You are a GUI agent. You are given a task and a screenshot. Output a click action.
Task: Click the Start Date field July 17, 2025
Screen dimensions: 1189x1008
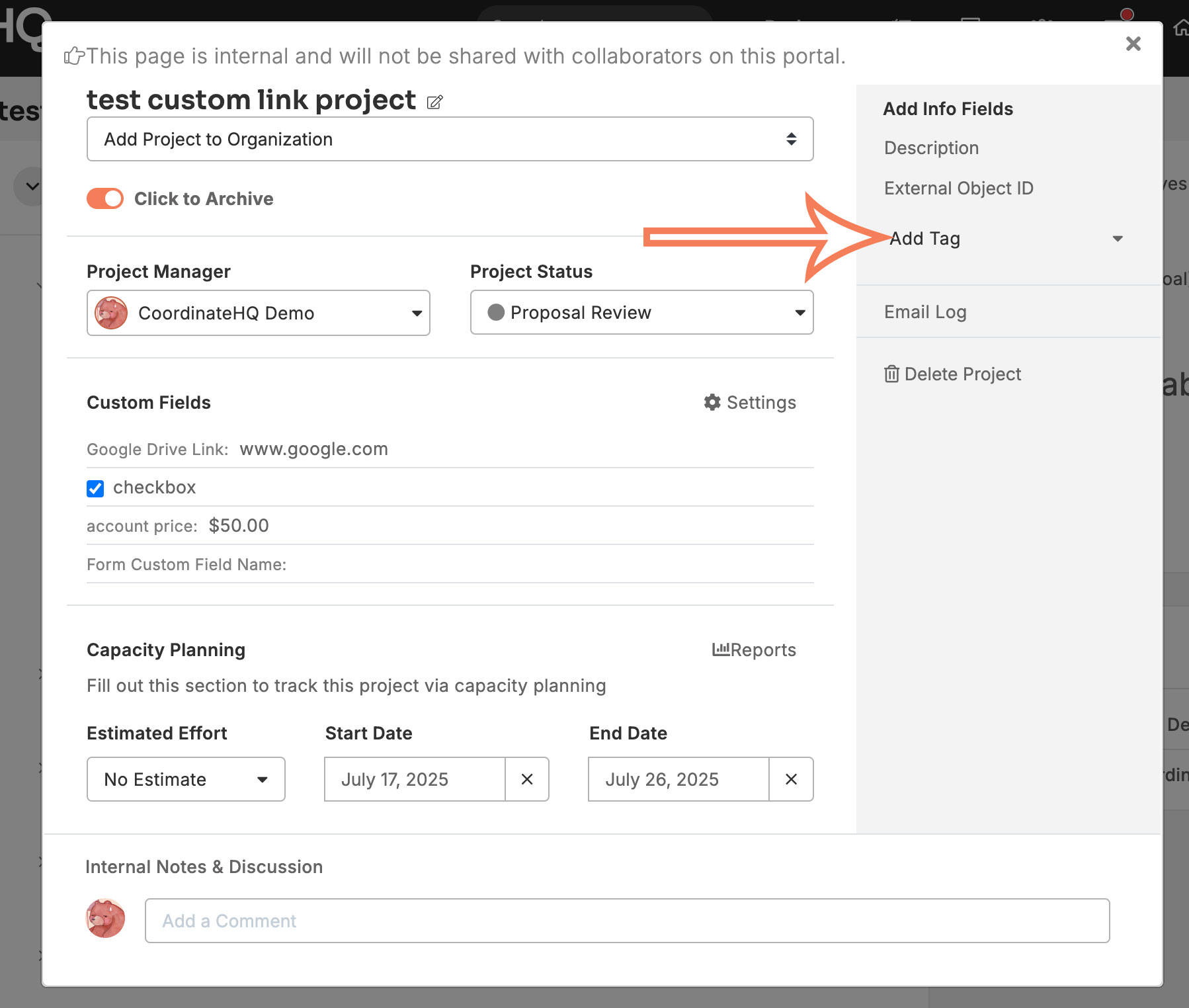click(415, 779)
